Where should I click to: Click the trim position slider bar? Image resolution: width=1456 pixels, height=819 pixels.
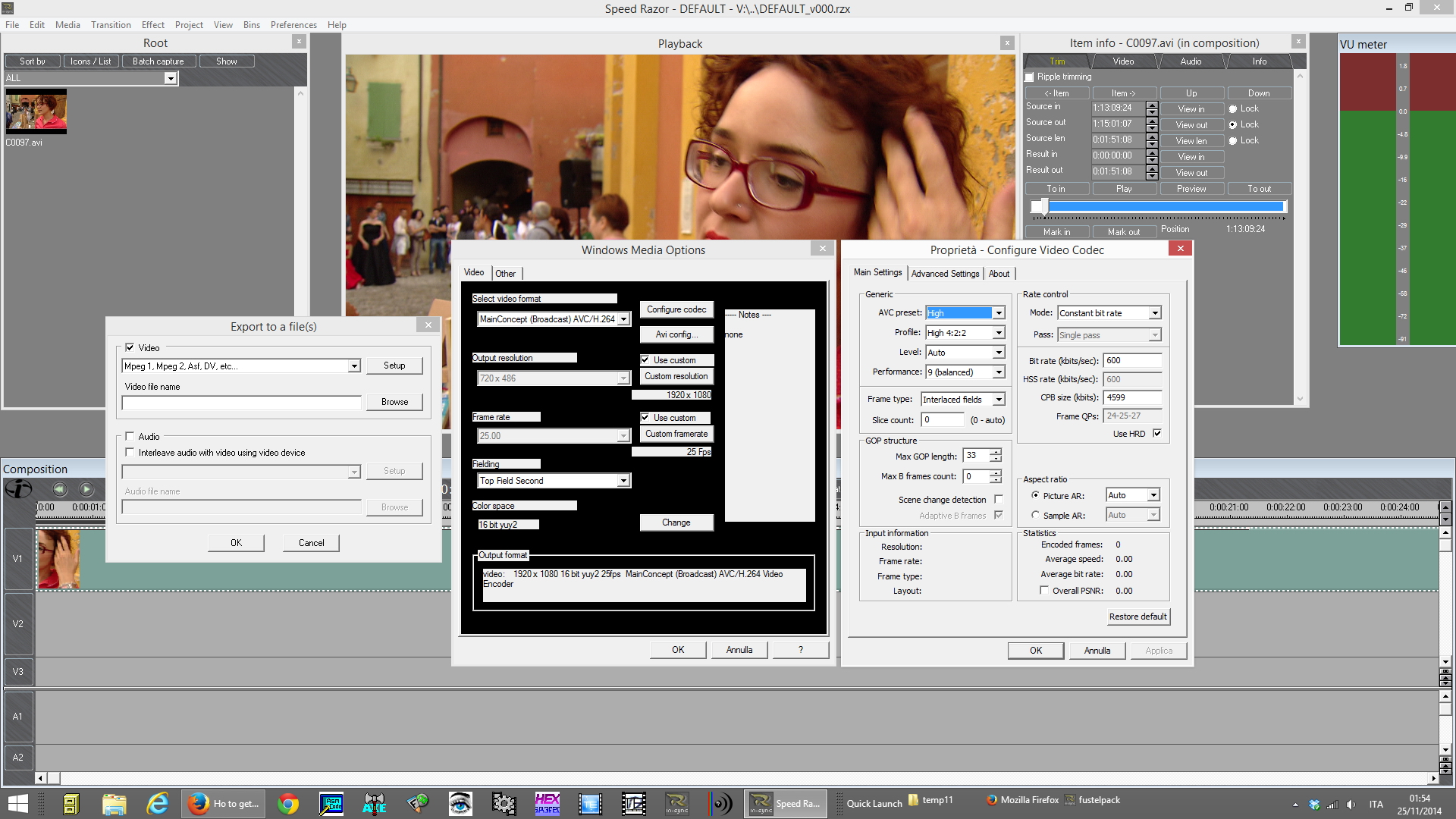(1160, 206)
